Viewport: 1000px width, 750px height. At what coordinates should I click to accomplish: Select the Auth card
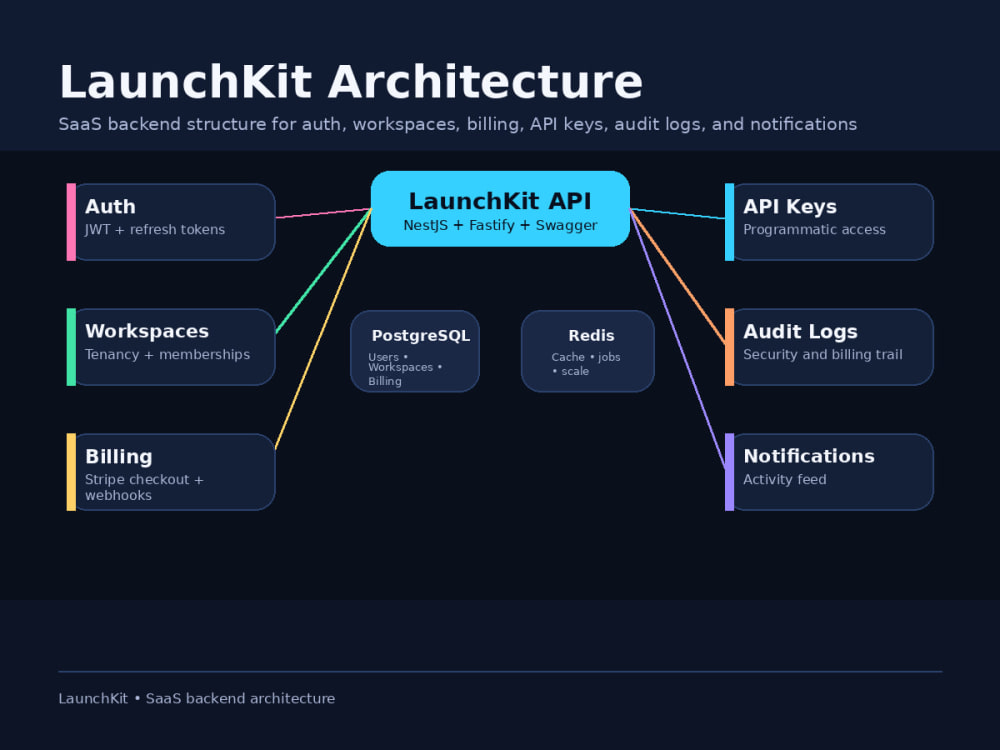point(171,222)
